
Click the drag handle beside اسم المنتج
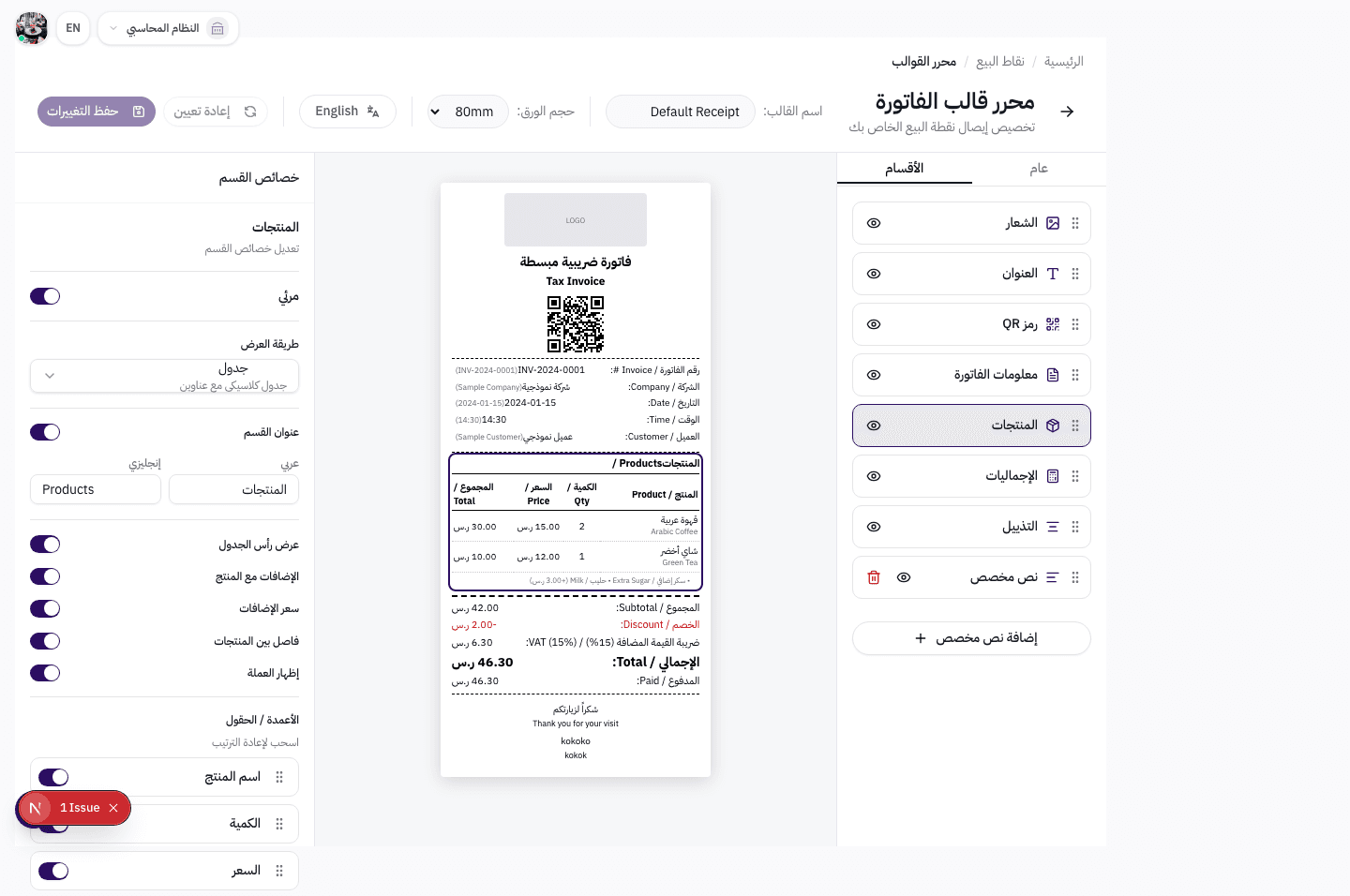point(278,776)
